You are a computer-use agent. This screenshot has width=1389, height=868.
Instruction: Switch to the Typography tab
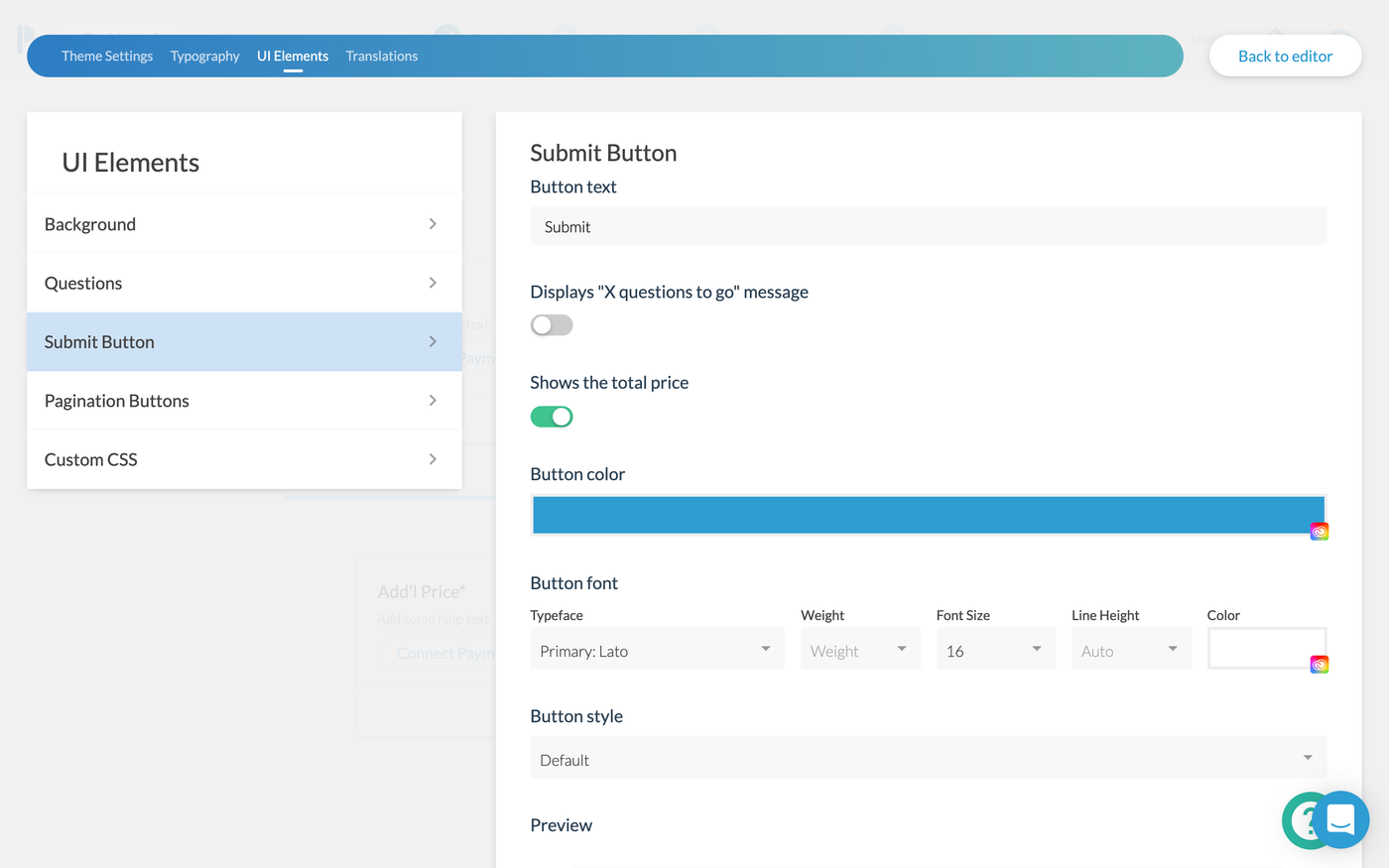(204, 56)
